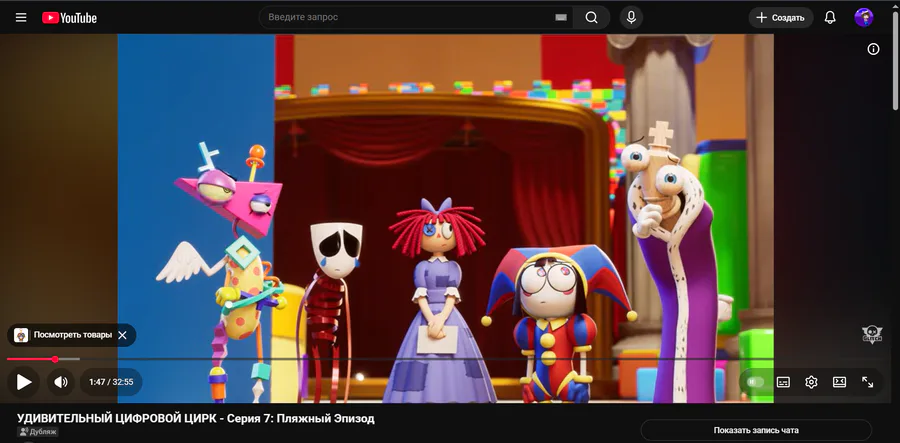Click the video title text

pos(195,418)
